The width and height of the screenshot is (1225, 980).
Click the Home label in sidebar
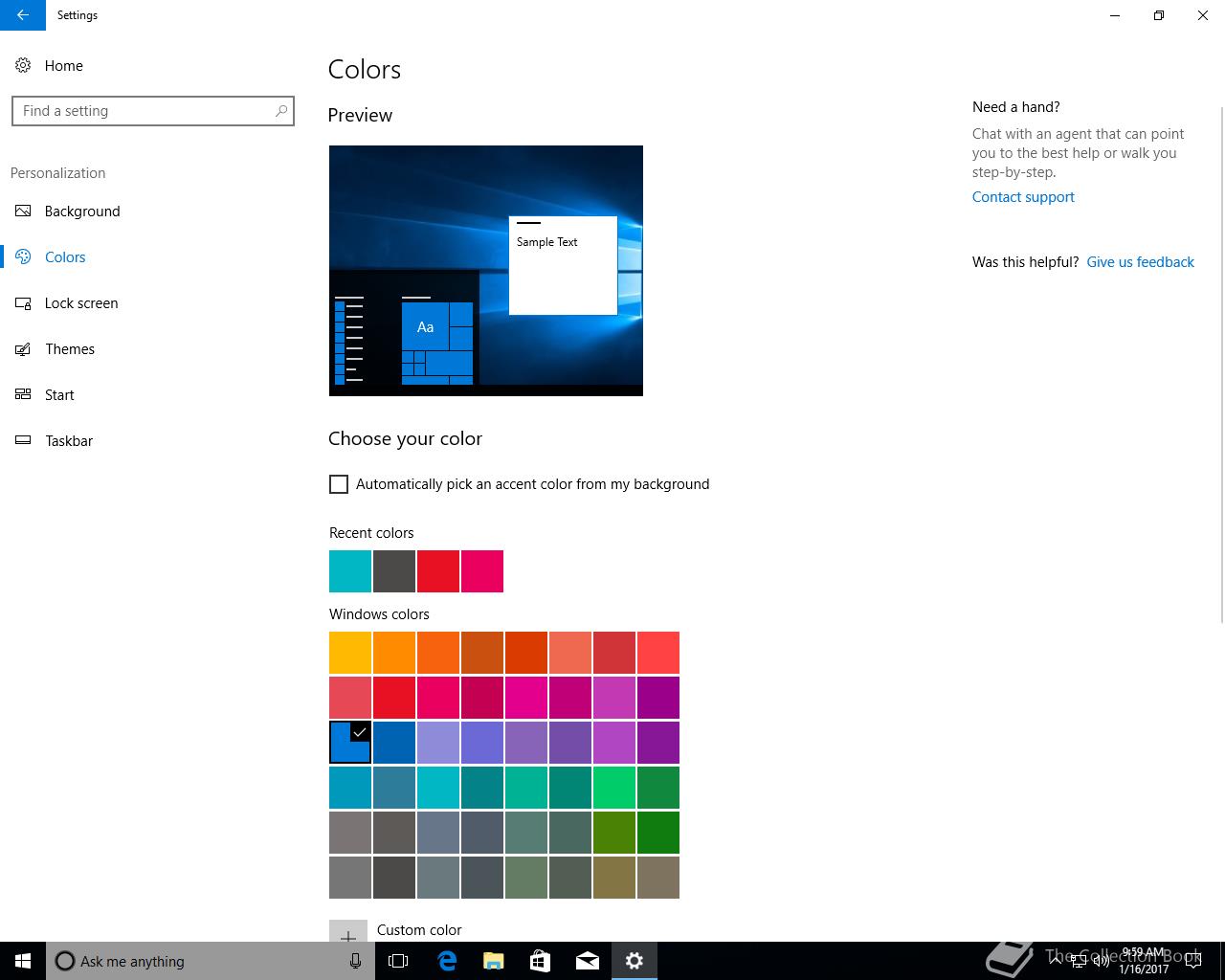pyautogui.click(x=64, y=65)
